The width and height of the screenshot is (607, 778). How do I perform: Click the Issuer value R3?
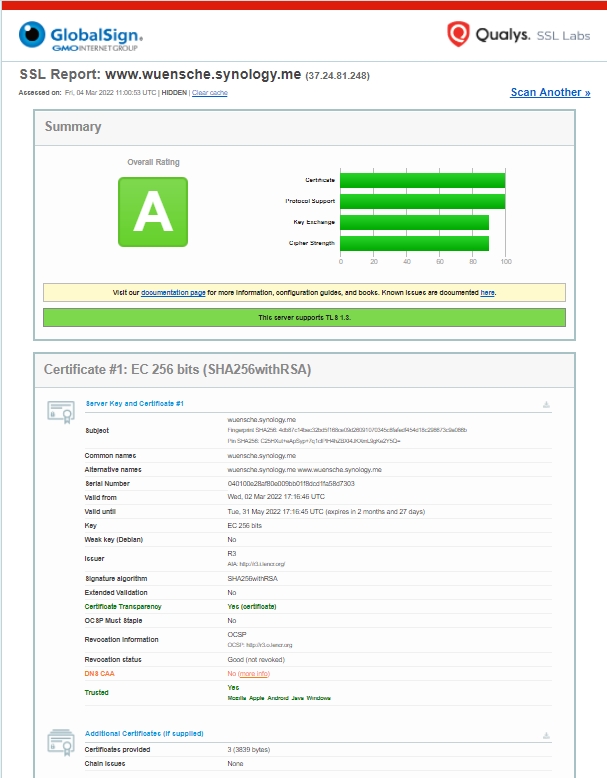pyautogui.click(x=232, y=554)
